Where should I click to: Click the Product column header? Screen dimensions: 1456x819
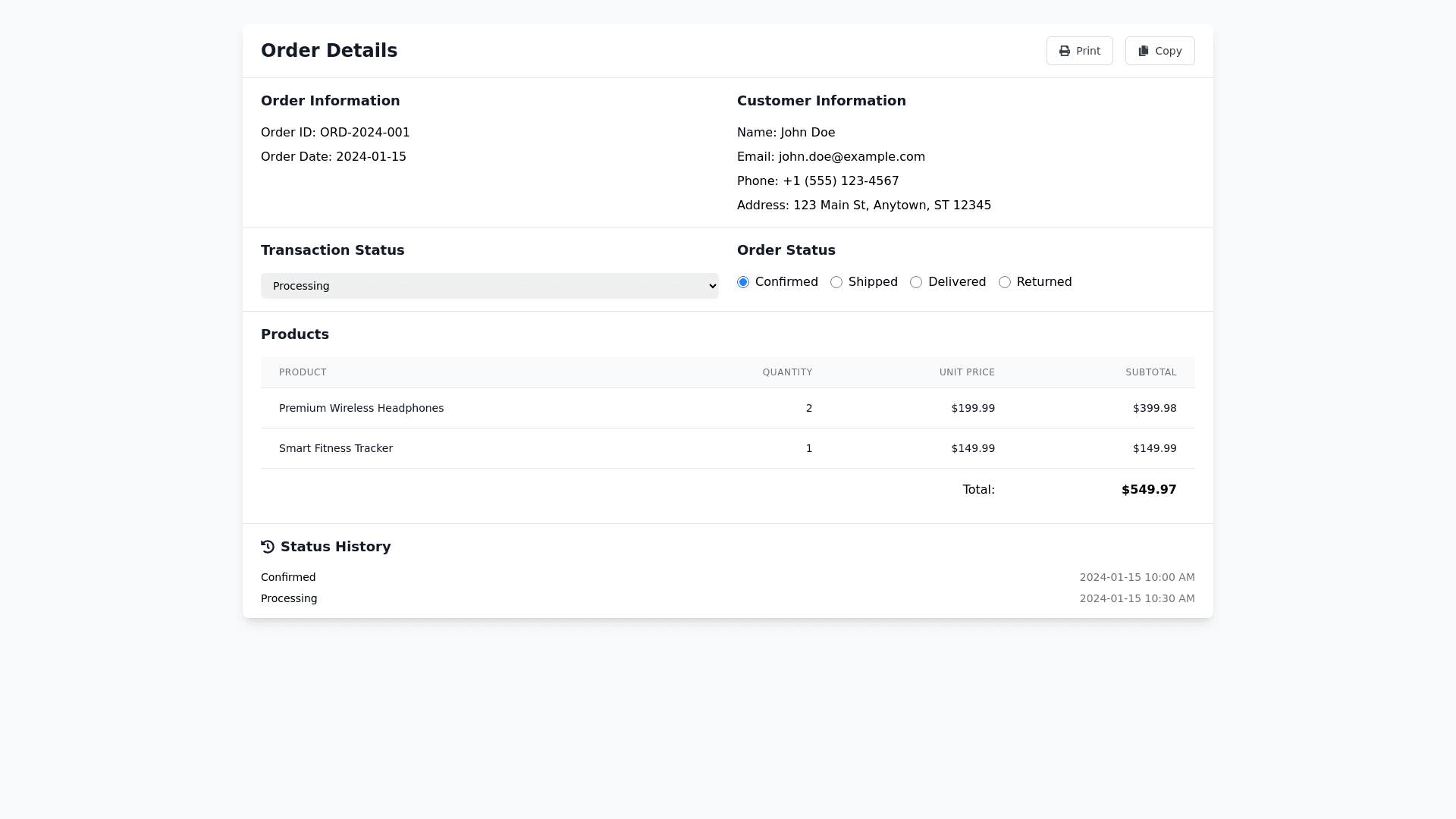[303, 372]
